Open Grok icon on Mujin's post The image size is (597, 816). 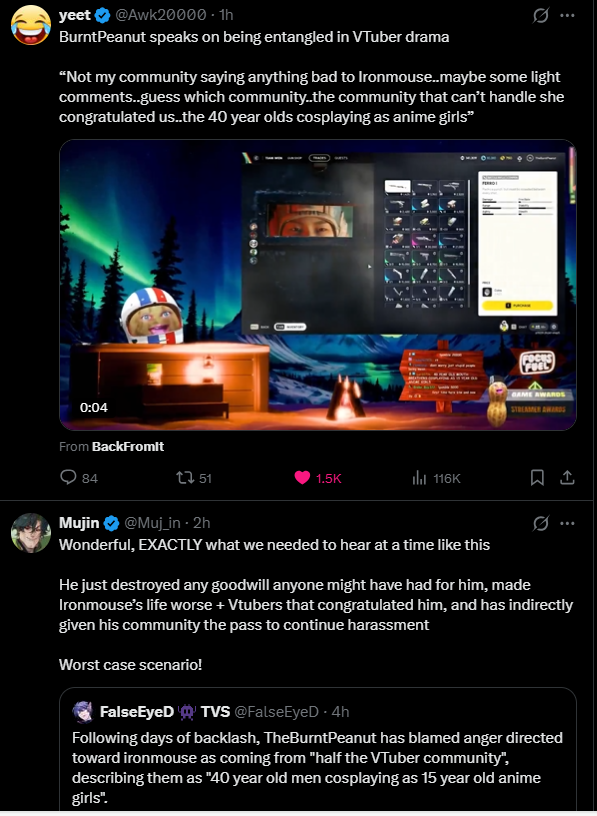(541, 523)
